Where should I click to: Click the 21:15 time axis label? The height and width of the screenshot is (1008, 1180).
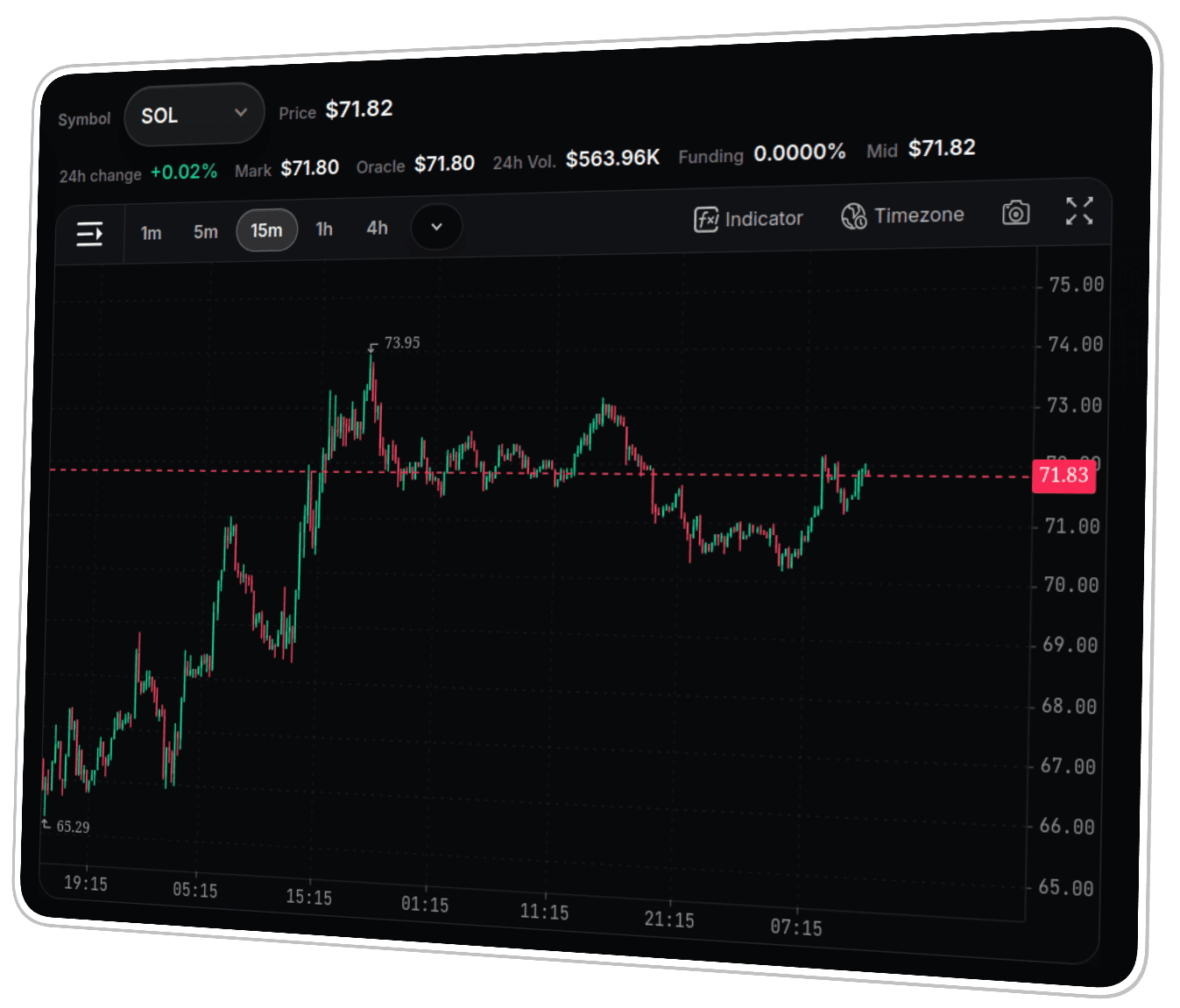point(669,920)
